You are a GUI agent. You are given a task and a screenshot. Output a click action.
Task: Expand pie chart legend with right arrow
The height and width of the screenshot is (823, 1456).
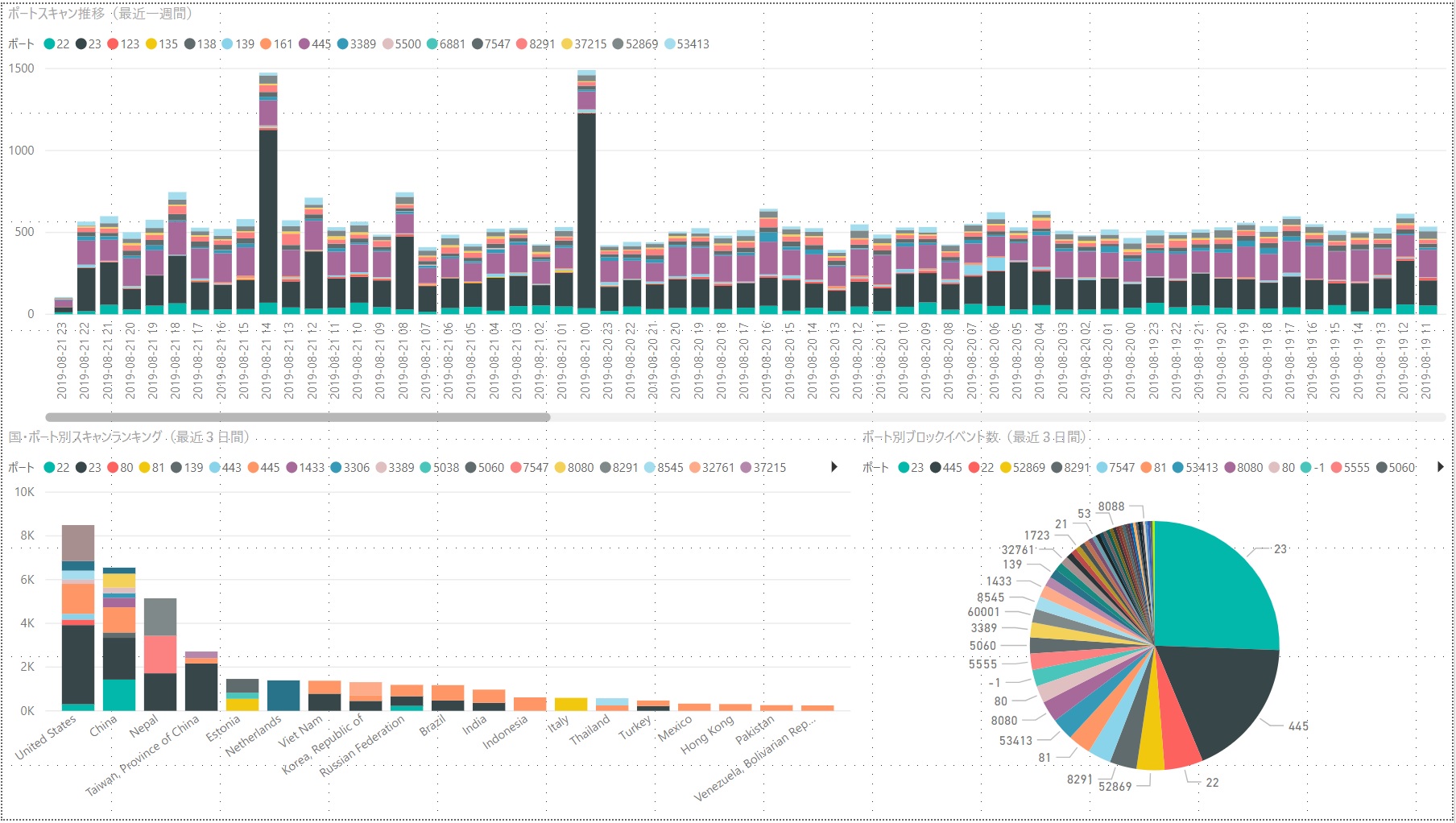click(x=1441, y=467)
